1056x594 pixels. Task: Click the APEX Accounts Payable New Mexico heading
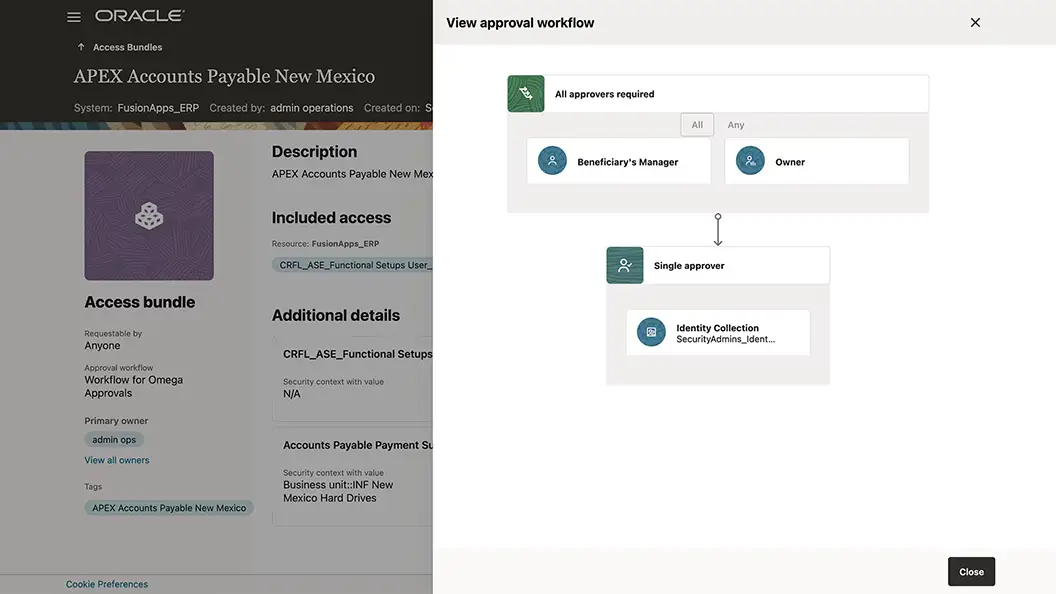(x=224, y=76)
